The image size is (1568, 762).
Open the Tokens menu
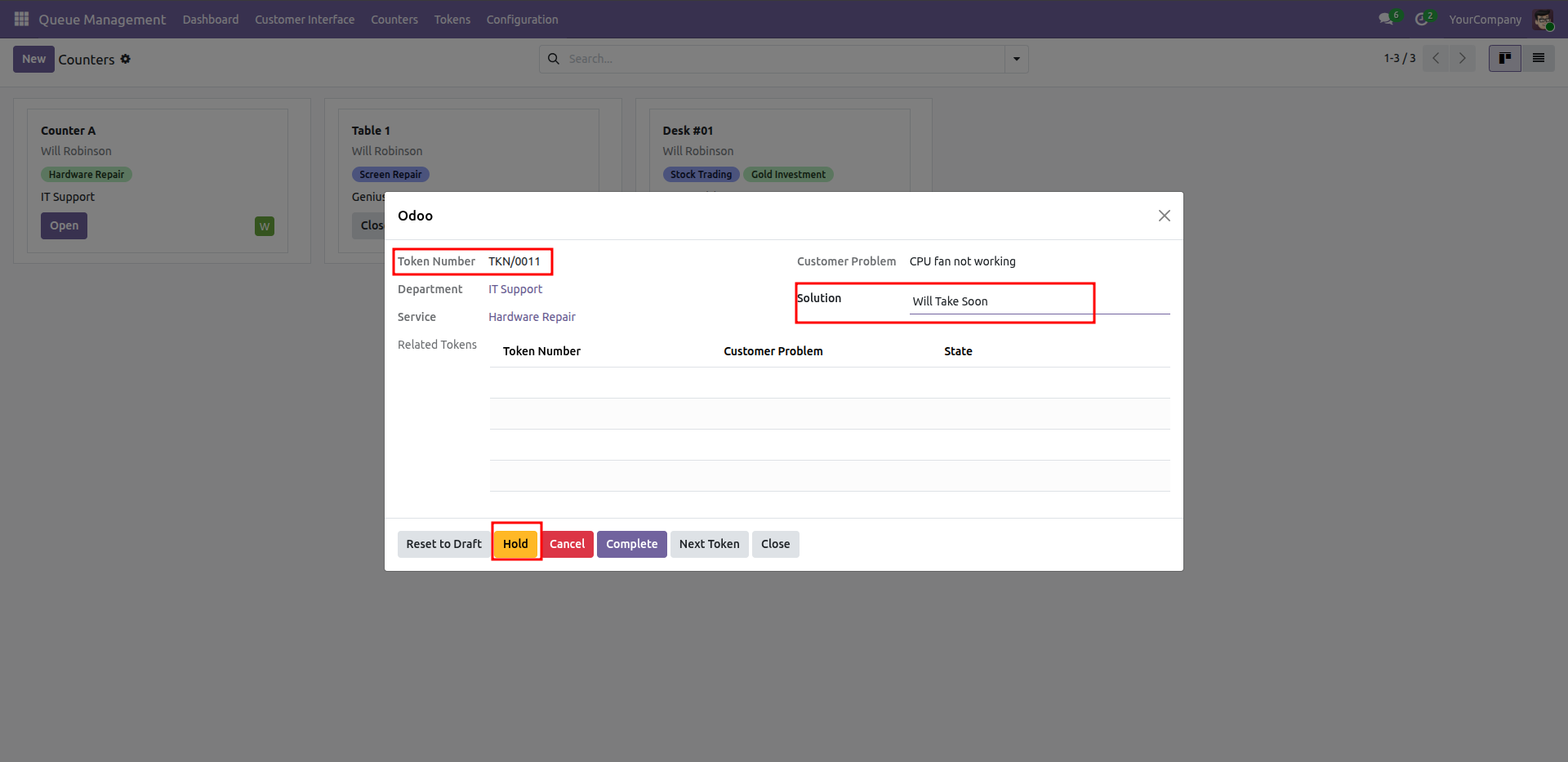[452, 20]
